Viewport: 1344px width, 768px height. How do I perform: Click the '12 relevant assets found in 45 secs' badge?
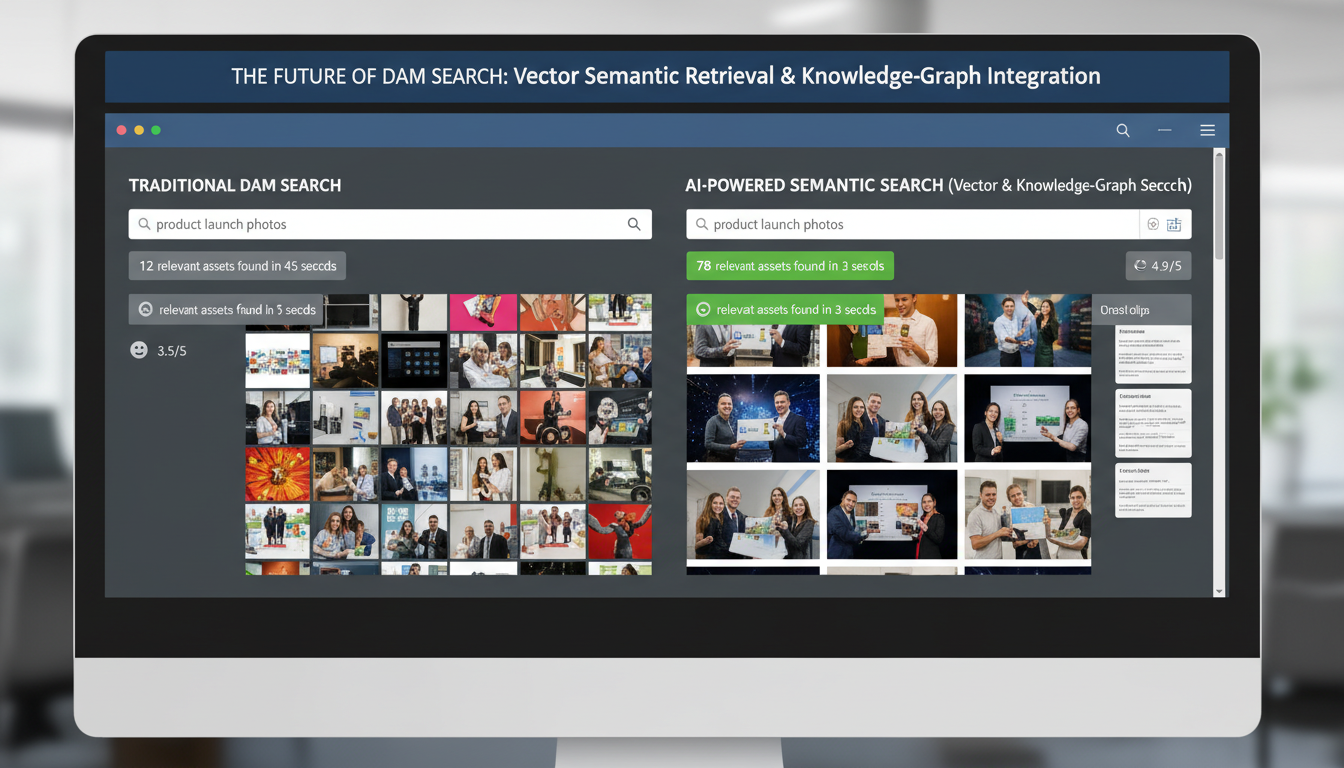click(x=236, y=265)
